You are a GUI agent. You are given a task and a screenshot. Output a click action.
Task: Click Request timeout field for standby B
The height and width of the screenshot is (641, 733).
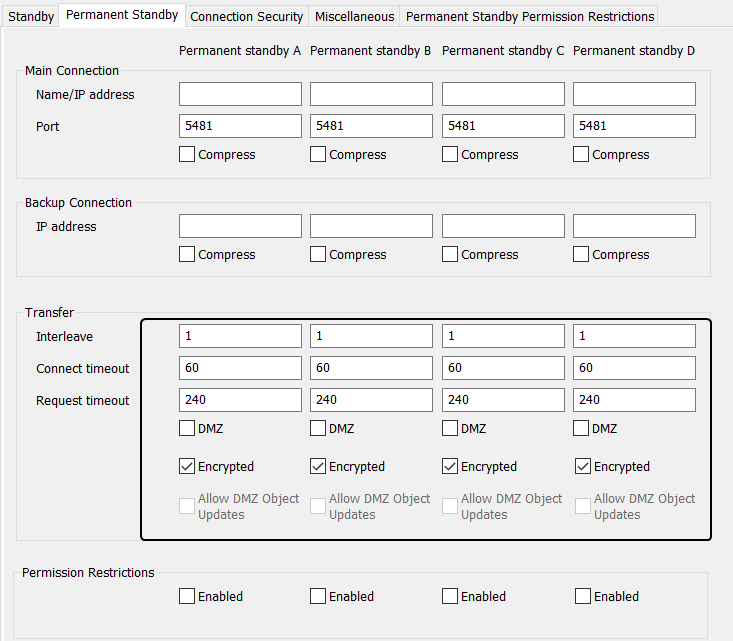pos(371,400)
